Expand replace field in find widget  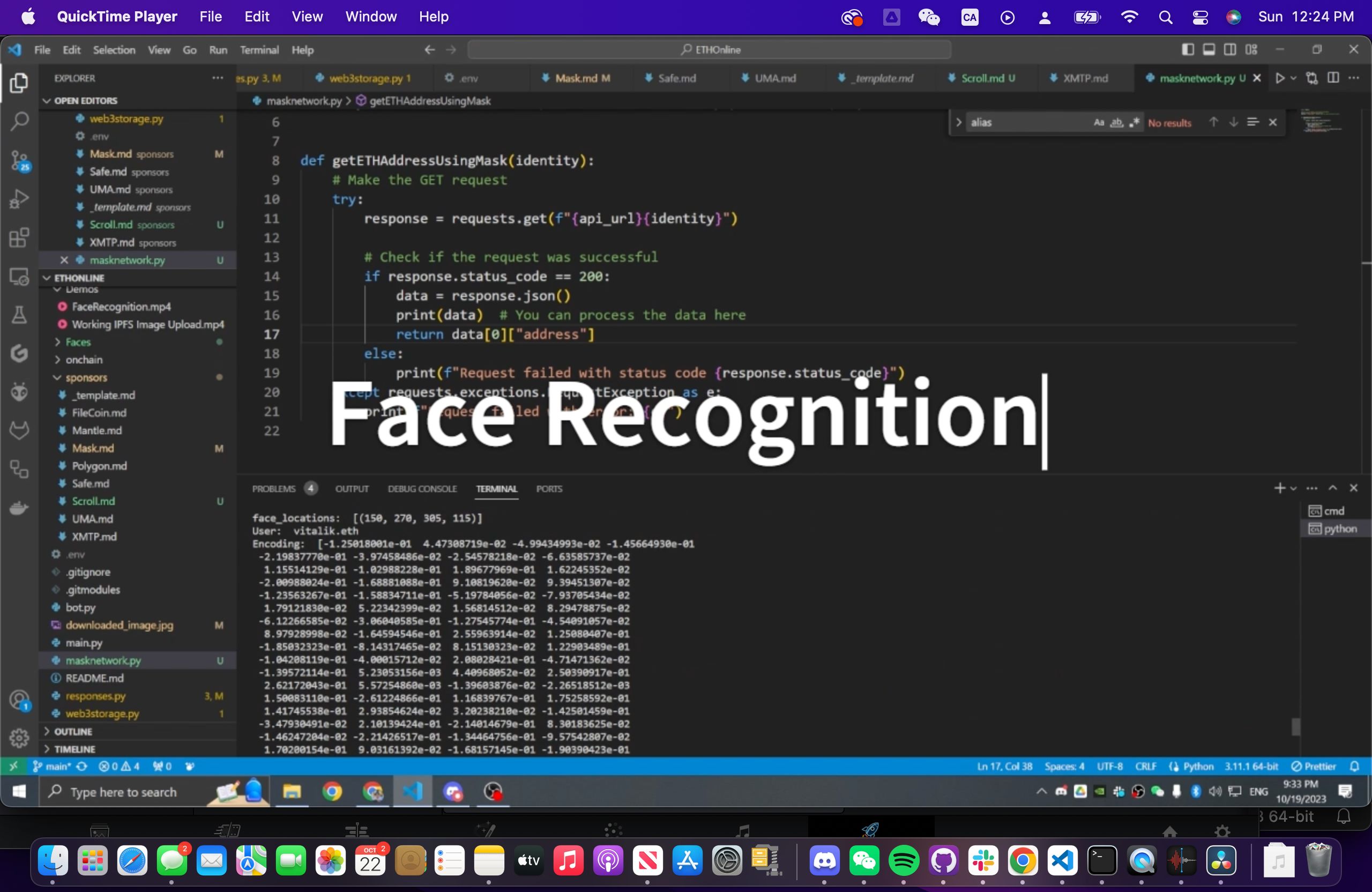tap(959, 122)
